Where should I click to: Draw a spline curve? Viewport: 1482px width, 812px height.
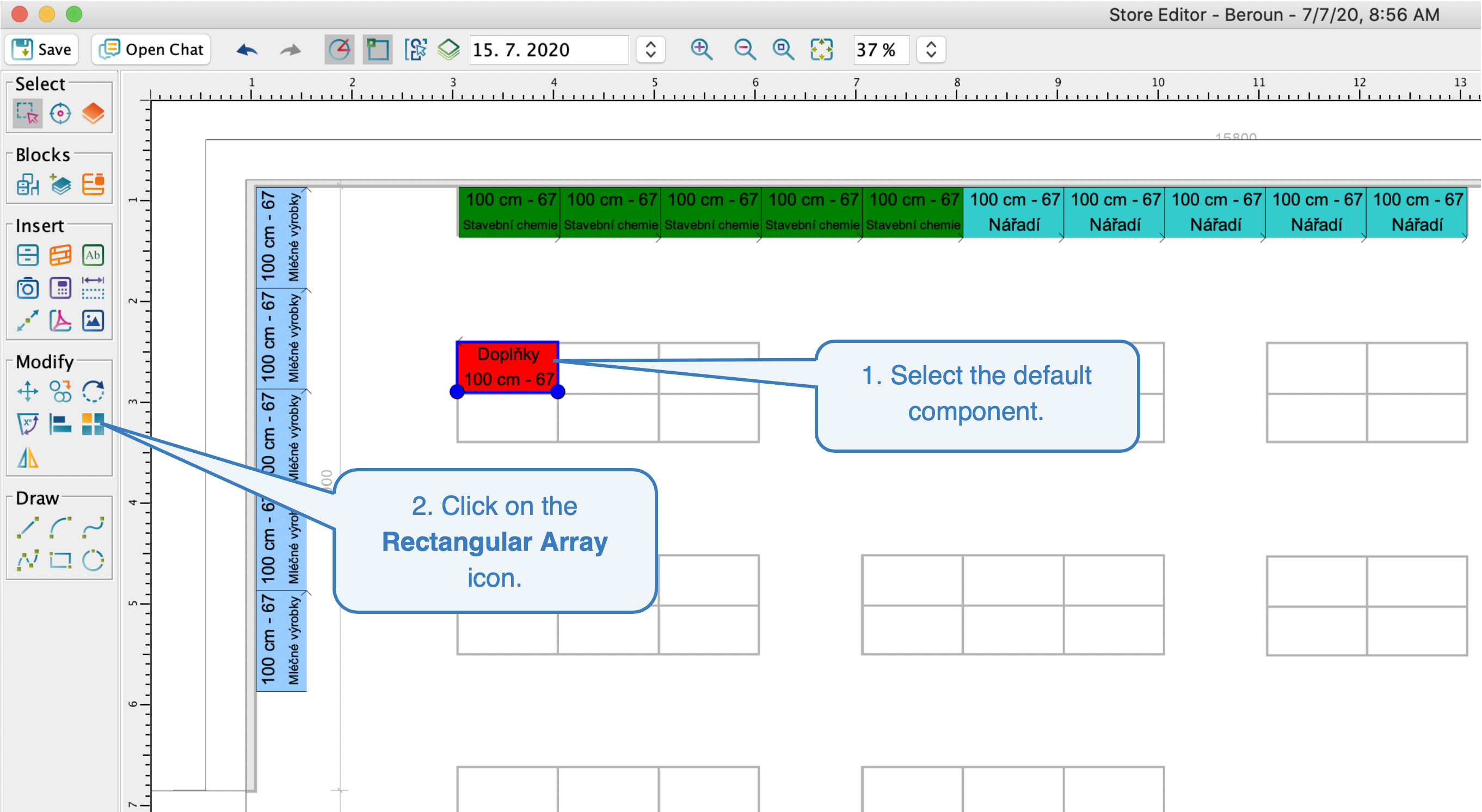[x=93, y=527]
